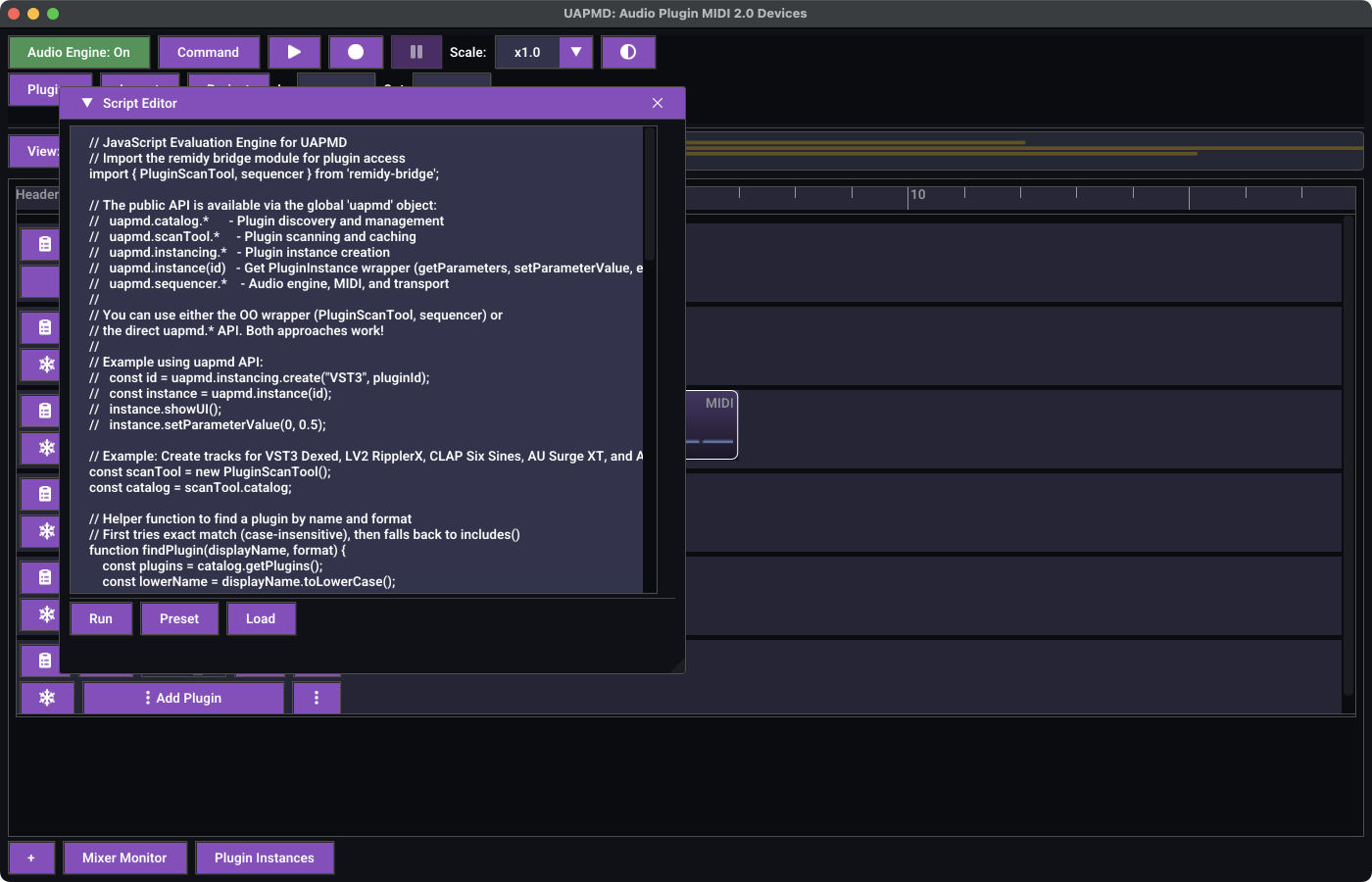Click the Header label in track list
The width and height of the screenshot is (1372, 882).
[37, 194]
